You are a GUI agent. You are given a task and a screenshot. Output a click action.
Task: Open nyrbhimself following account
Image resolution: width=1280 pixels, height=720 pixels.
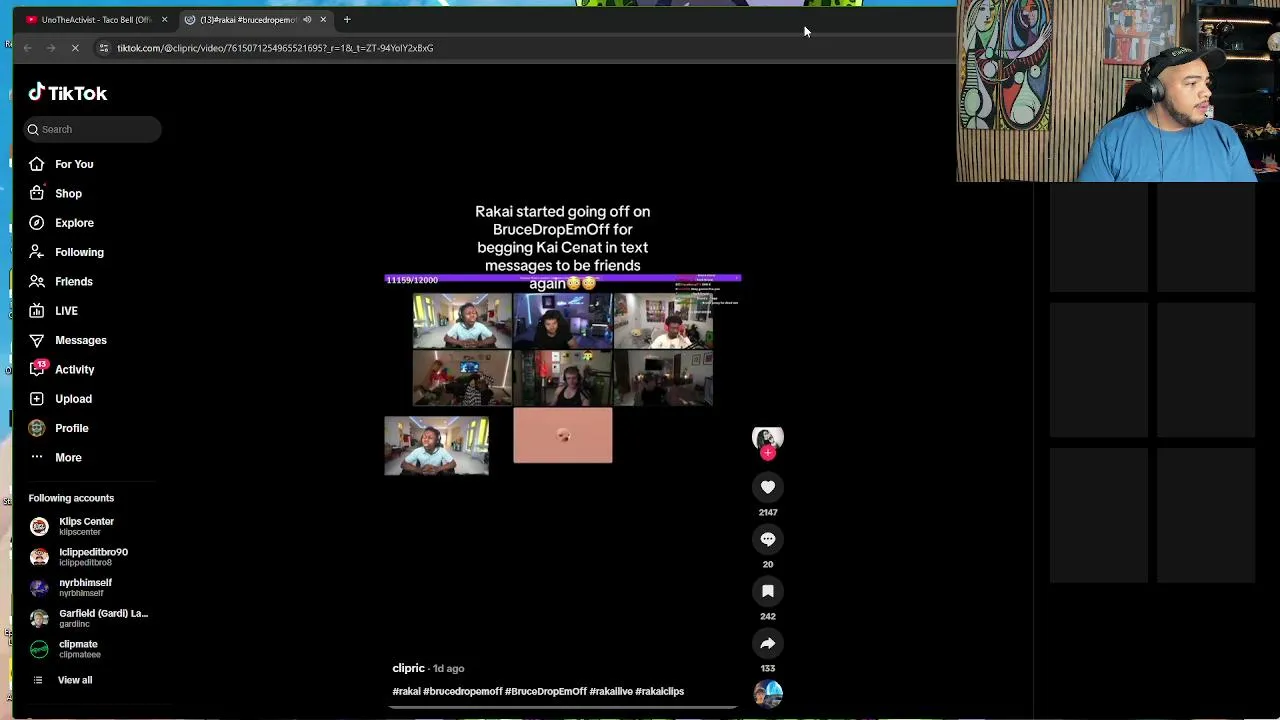pyautogui.click(x=85, y=588)
